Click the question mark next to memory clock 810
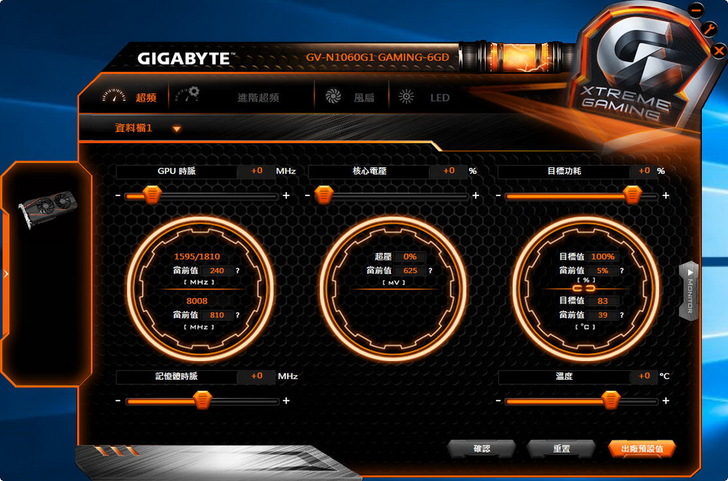The height and width of the screenshot is (481, 728). tap(238, 315)
